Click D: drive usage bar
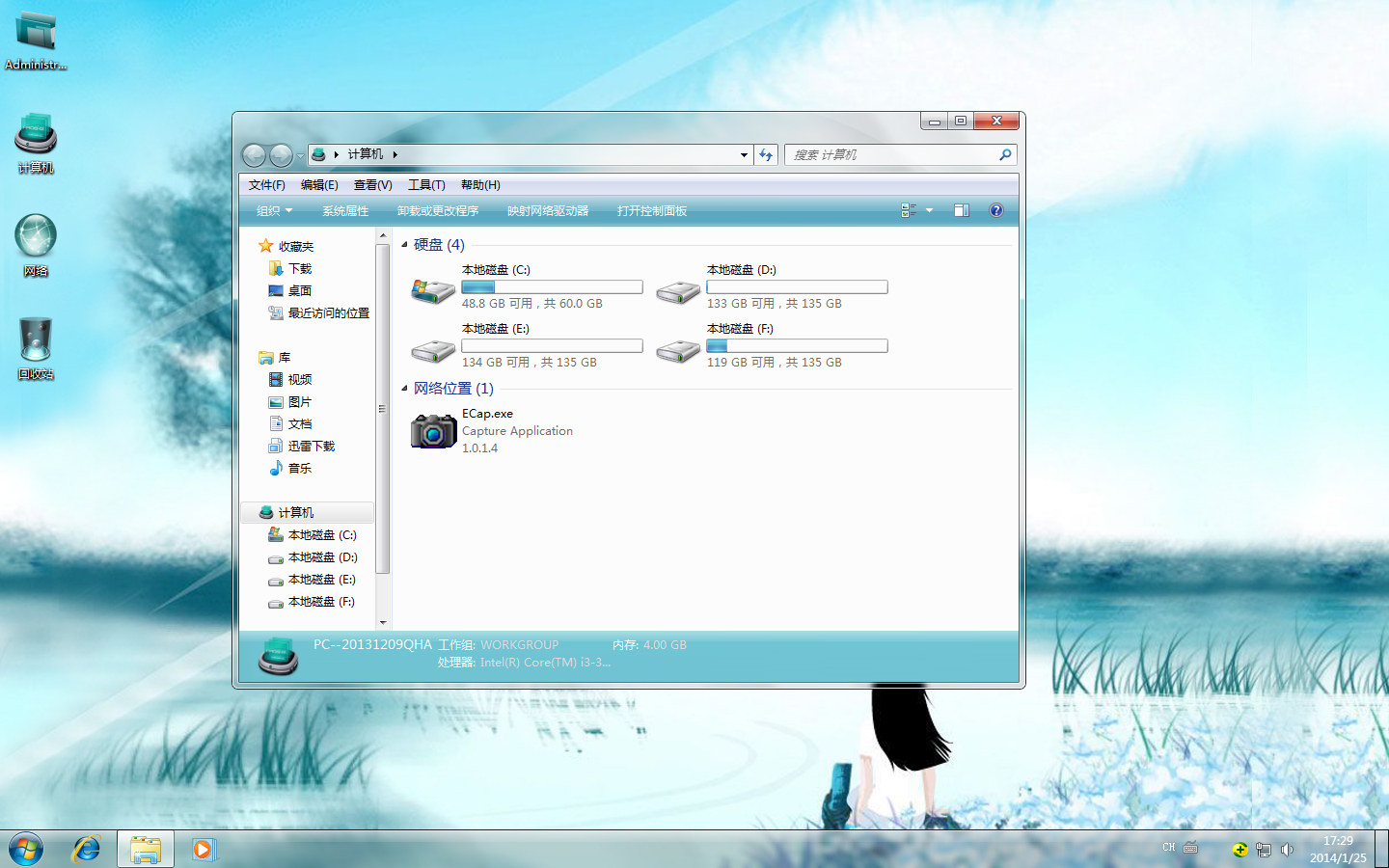Image resolution: width=1389 pixels, height=868 pixels. (x=797, y=286)
